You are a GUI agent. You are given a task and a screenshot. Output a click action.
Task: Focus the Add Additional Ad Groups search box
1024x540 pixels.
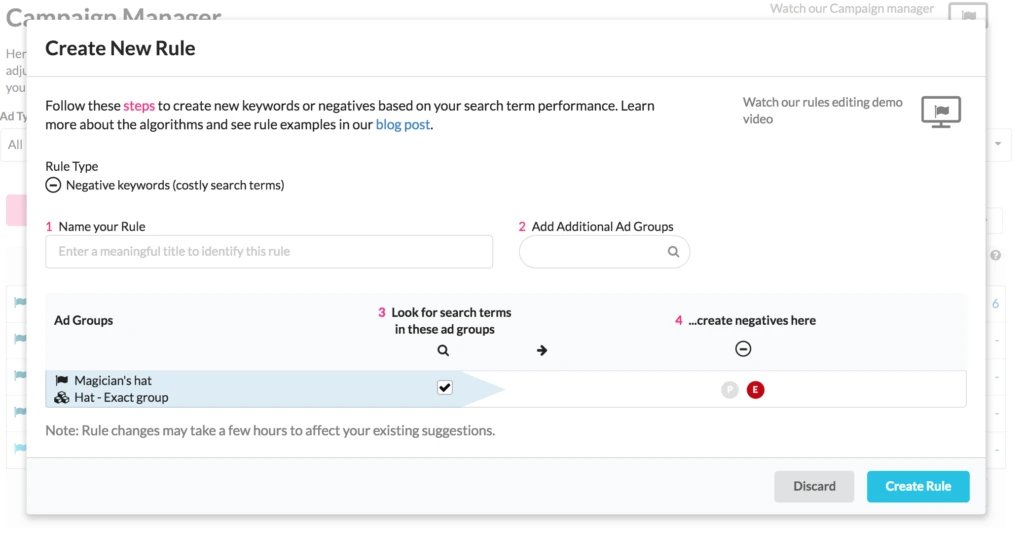click(595, 252)
